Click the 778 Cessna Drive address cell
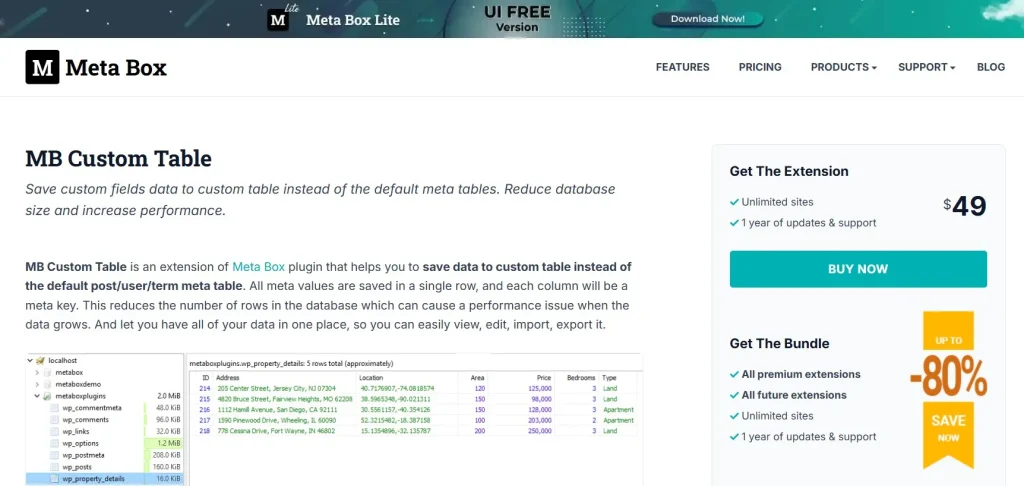Image resolution: width=1024 pixels, height=486 pixels. [276, 431]
